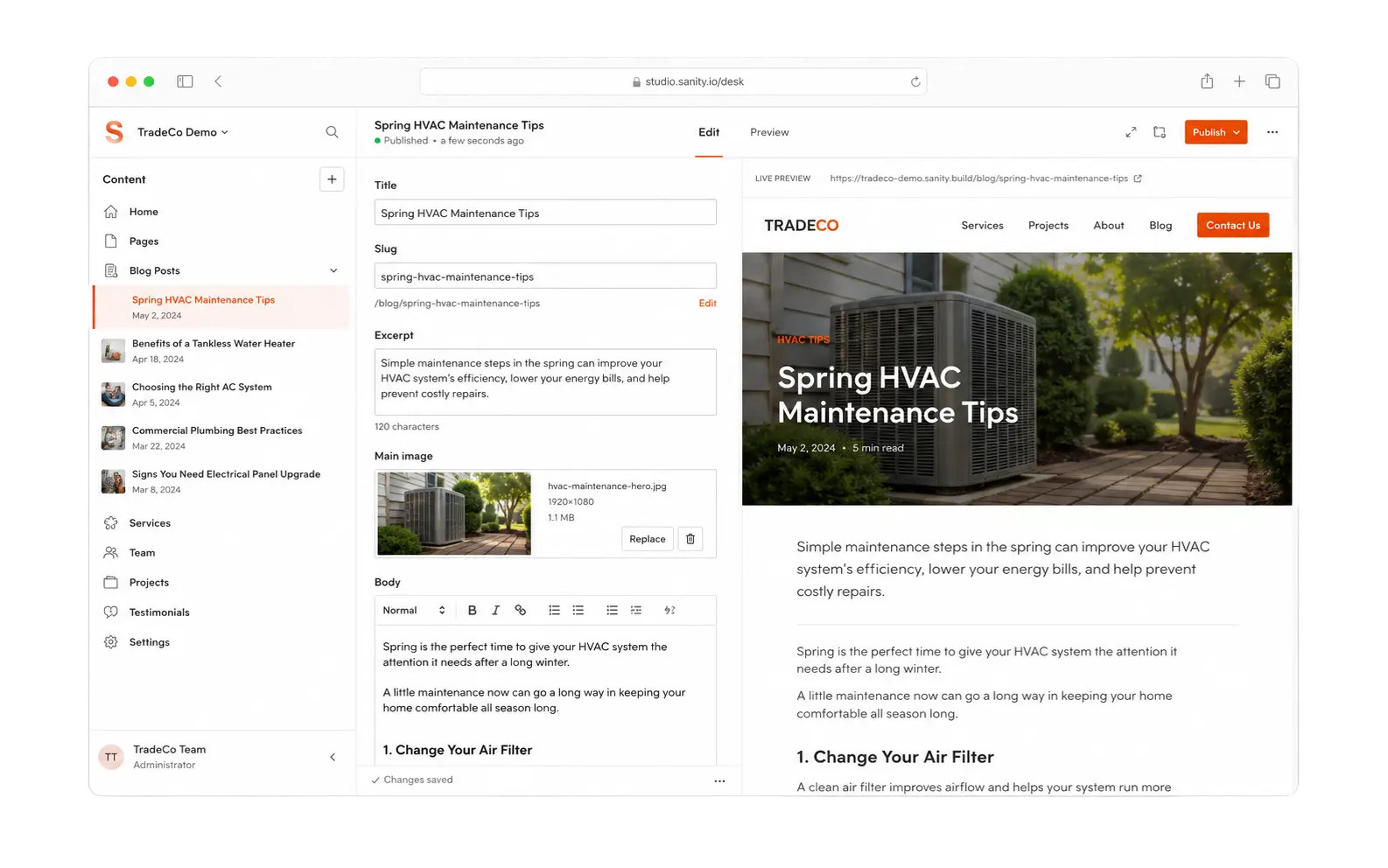
Task: Open Choosing the Right AC System post
Action: [x=221, y=395]
